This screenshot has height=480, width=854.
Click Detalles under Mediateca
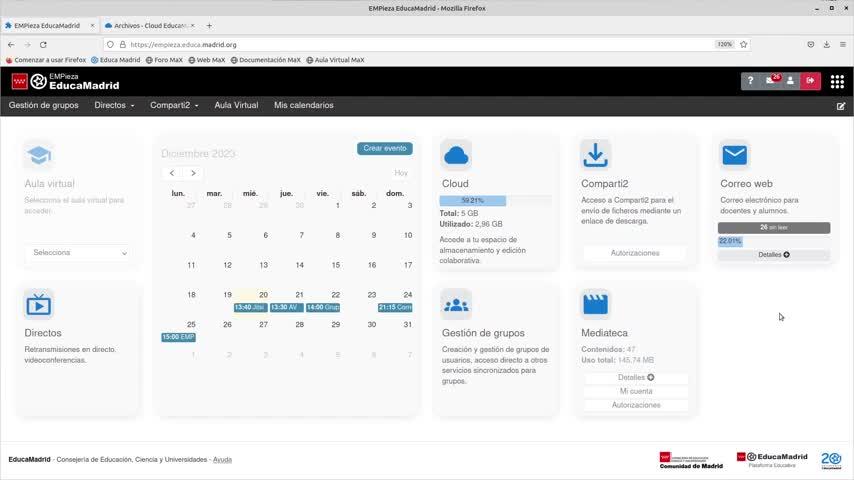pos(636,378)
